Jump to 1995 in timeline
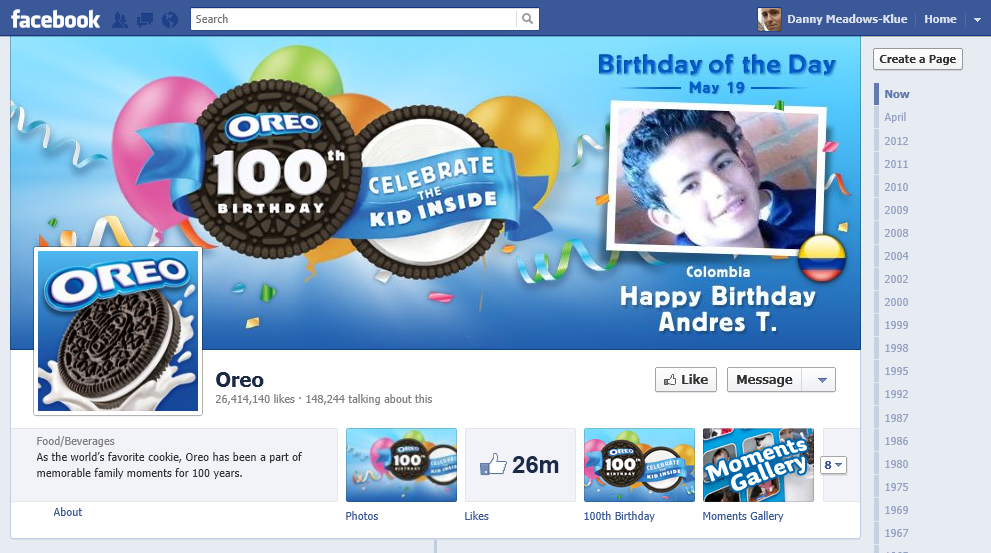Image resolution: width=991 pixels, height=553 pixels. (896, 371)
